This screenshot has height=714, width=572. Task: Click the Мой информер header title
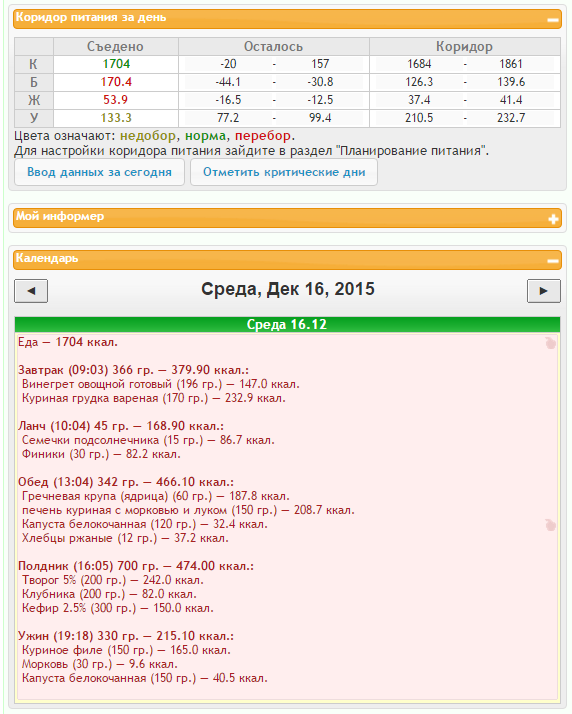pyautogui.click(x=60, y=216)
